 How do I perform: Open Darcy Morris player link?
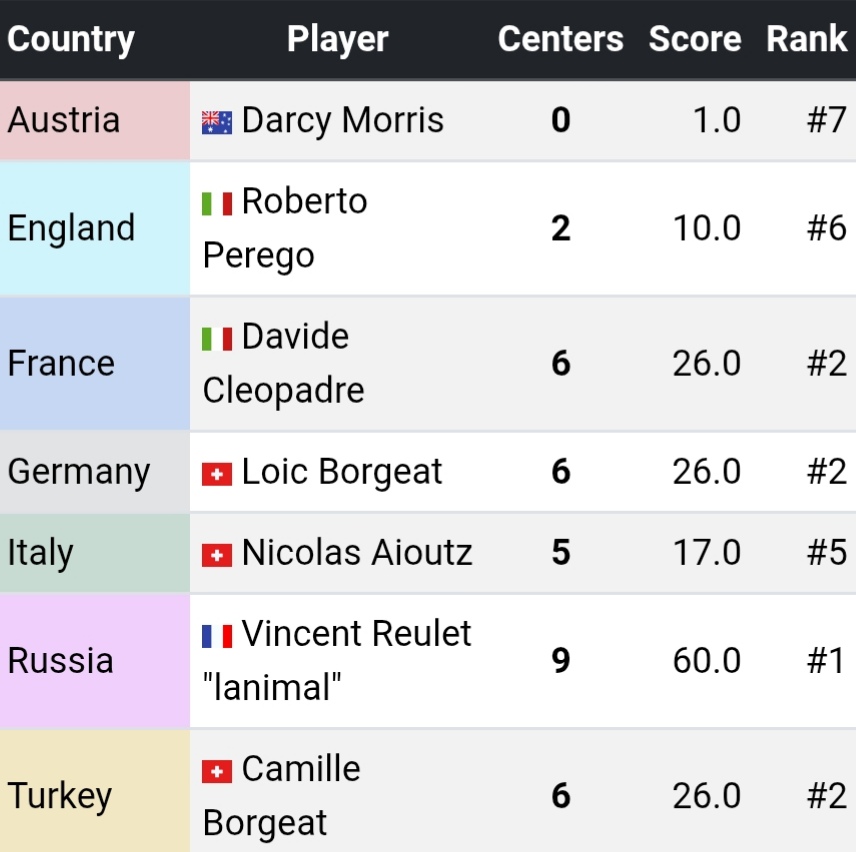pos(342,121)
